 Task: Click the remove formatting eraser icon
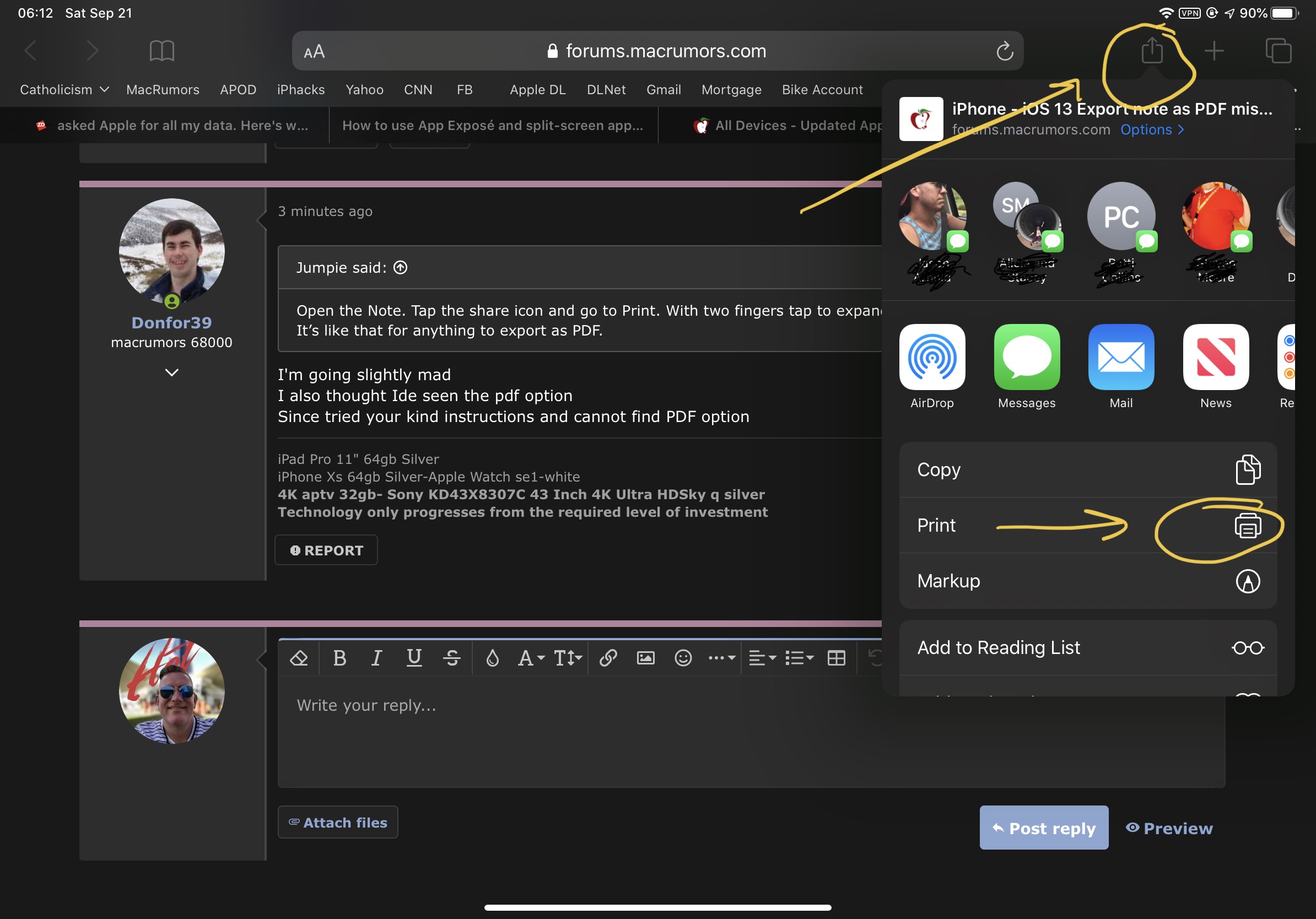299,658
